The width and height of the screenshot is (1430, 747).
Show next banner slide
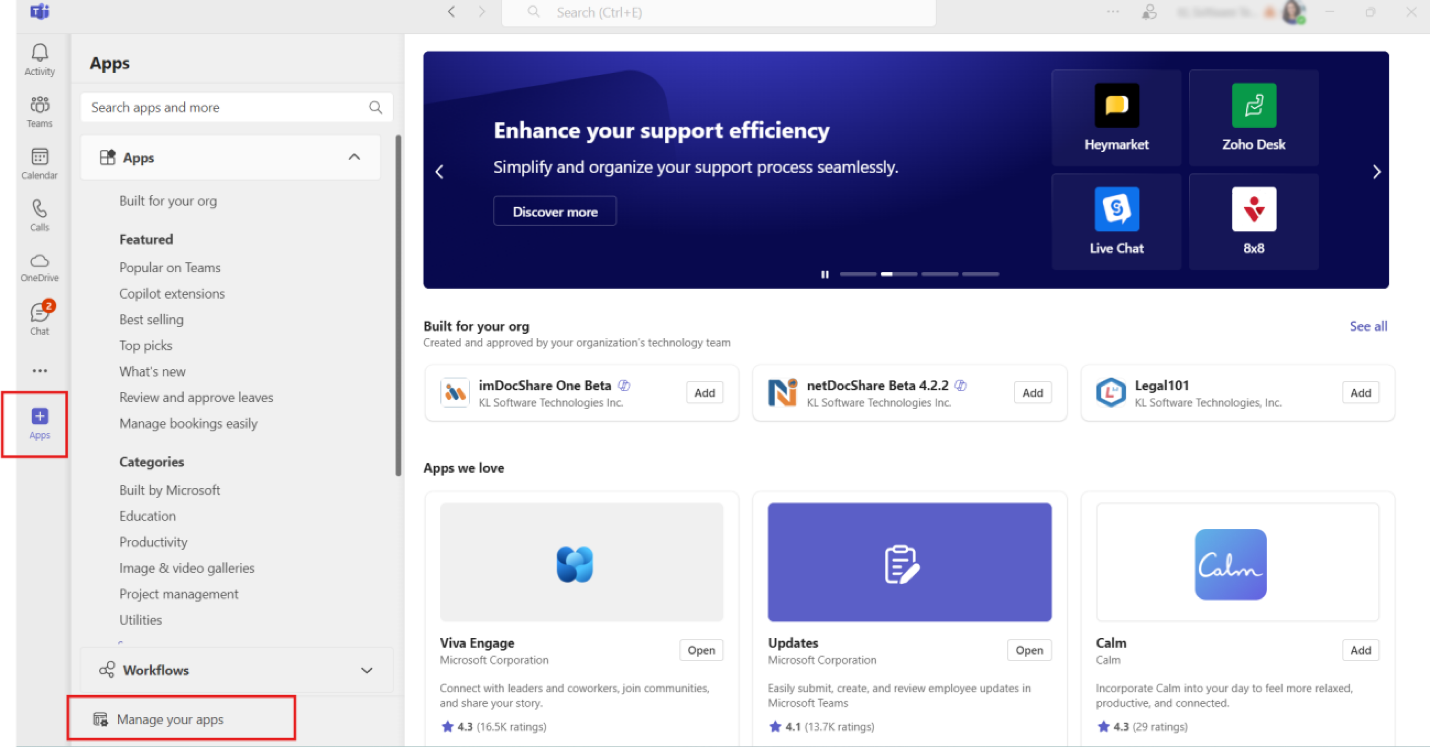point(1376,172)
